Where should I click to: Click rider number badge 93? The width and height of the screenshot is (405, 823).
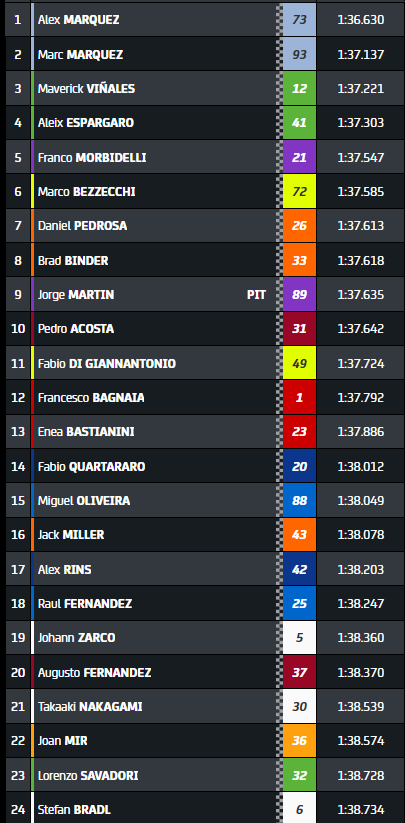click(x=299, y=54)
